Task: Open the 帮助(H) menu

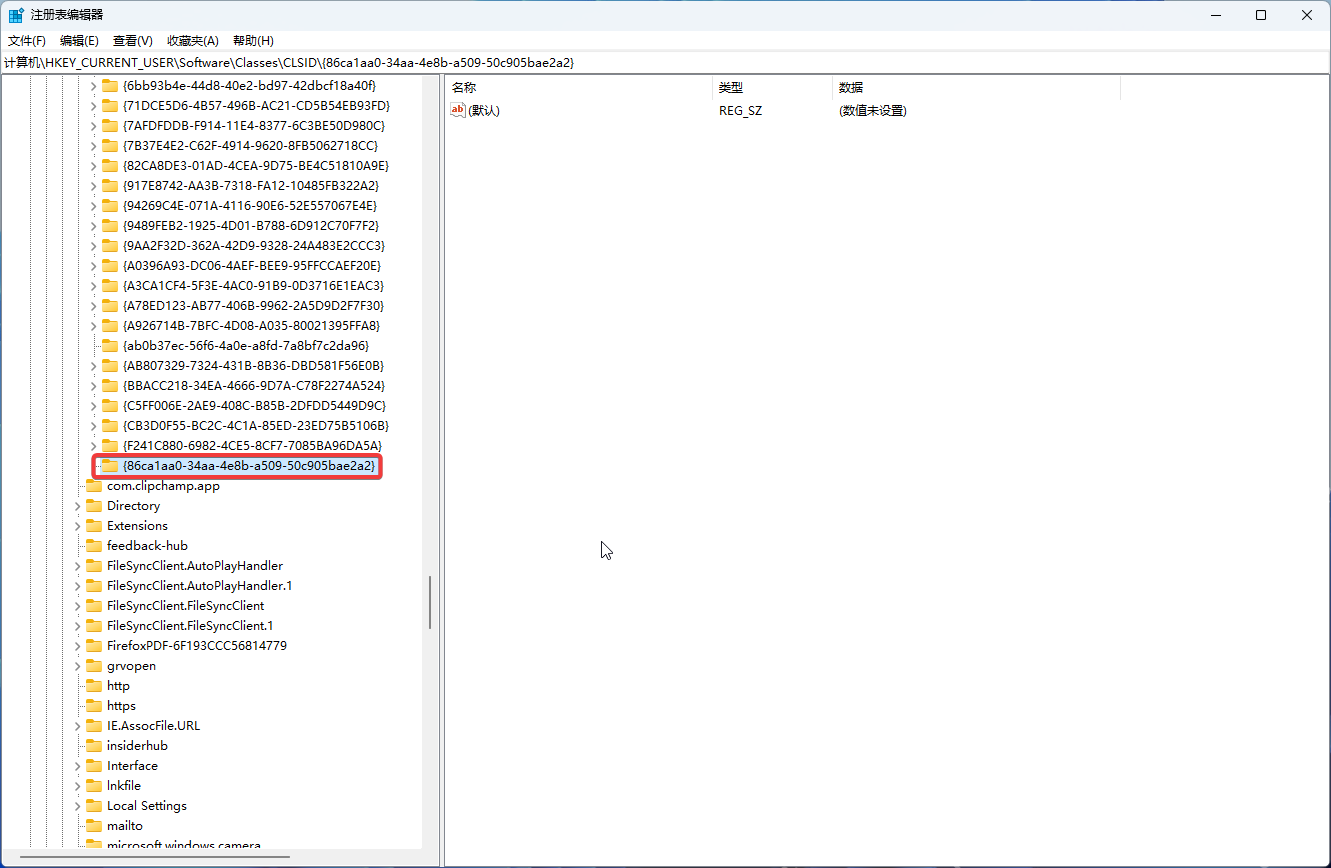Action: [x=253, y=41]
